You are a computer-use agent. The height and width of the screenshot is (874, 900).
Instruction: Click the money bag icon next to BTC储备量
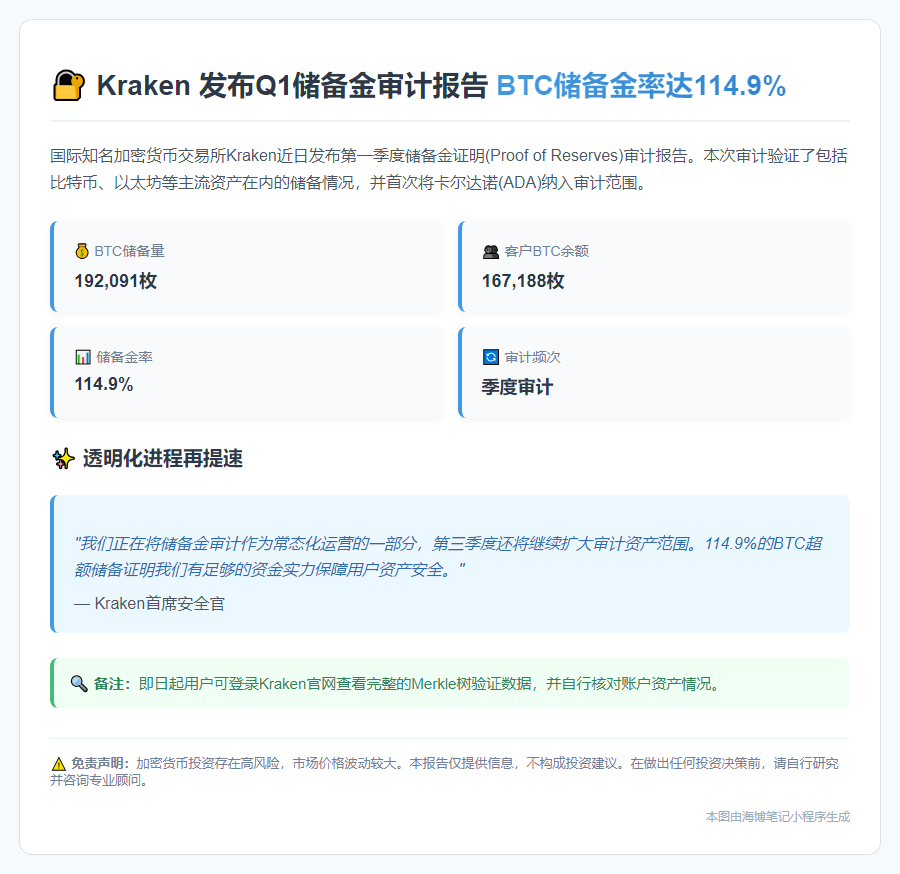click(x=82, y=251)
